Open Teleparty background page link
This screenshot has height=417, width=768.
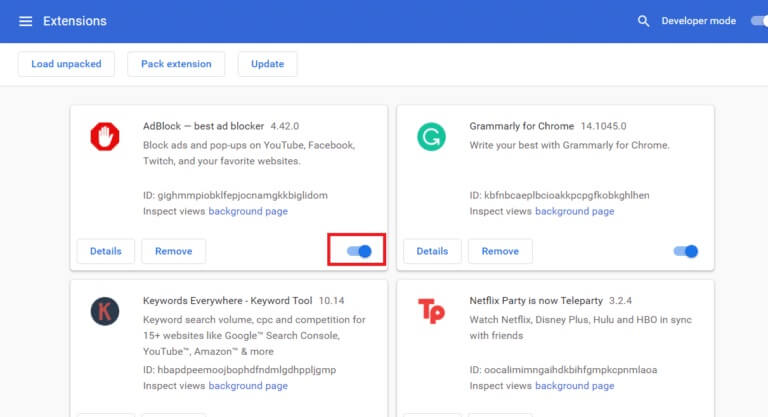click(x=575, y=386)
